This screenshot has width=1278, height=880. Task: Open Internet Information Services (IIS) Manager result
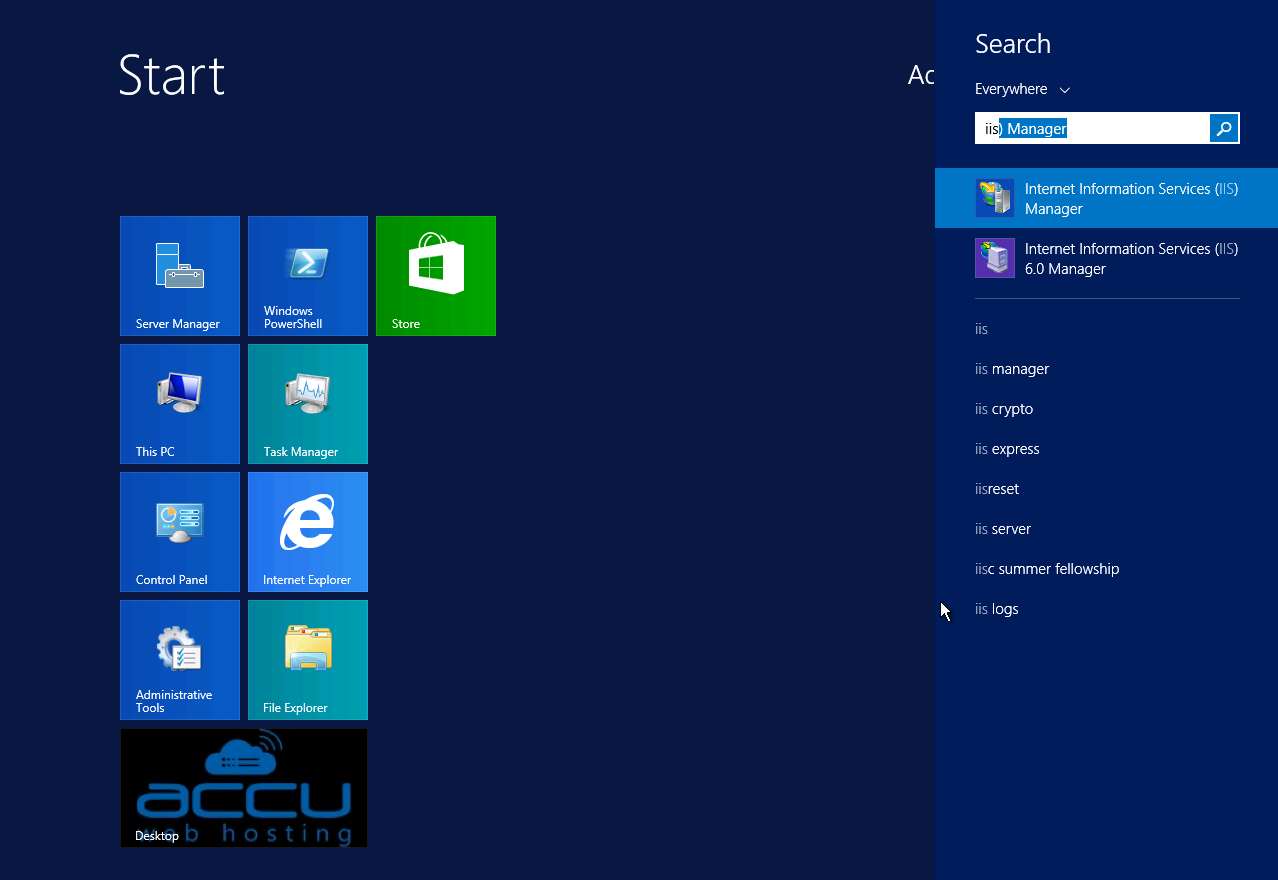tap(1106, 198)
